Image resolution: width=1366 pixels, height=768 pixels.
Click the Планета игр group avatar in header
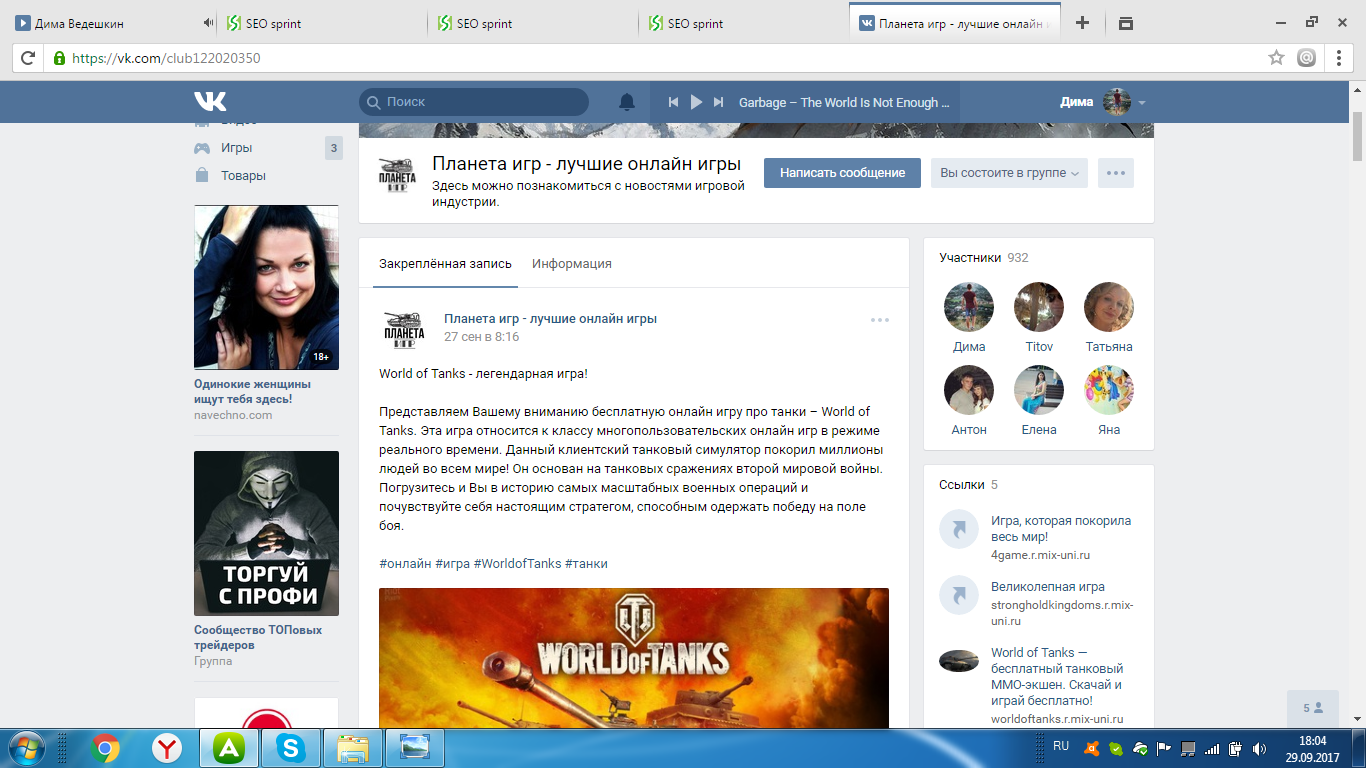[398, 174]
